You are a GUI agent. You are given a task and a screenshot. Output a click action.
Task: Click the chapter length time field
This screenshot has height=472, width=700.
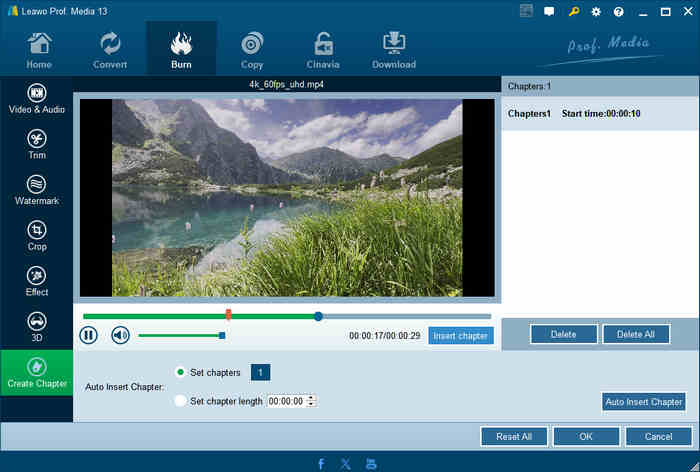tap(288, 401)
